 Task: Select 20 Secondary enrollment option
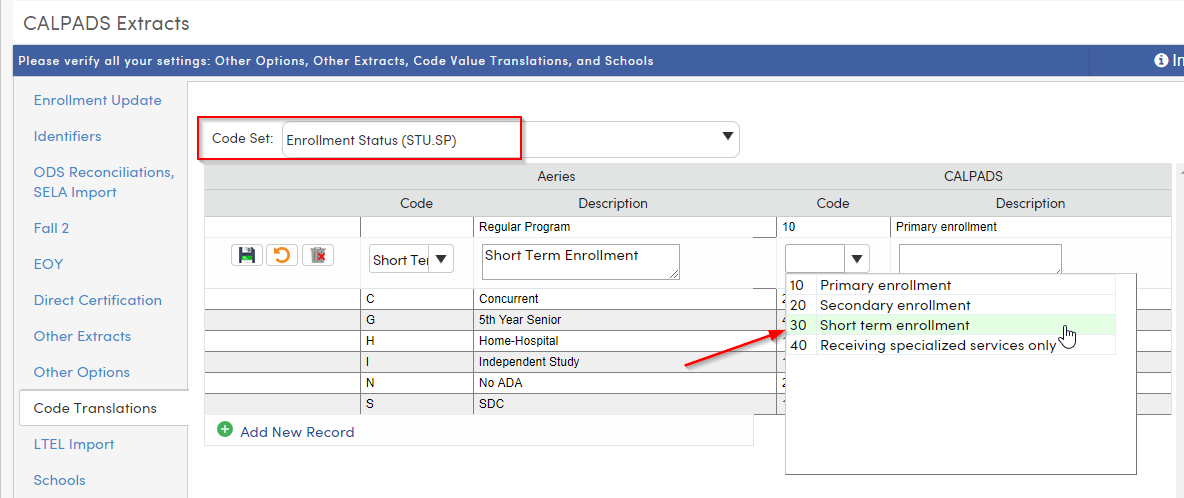pos(950,306)
